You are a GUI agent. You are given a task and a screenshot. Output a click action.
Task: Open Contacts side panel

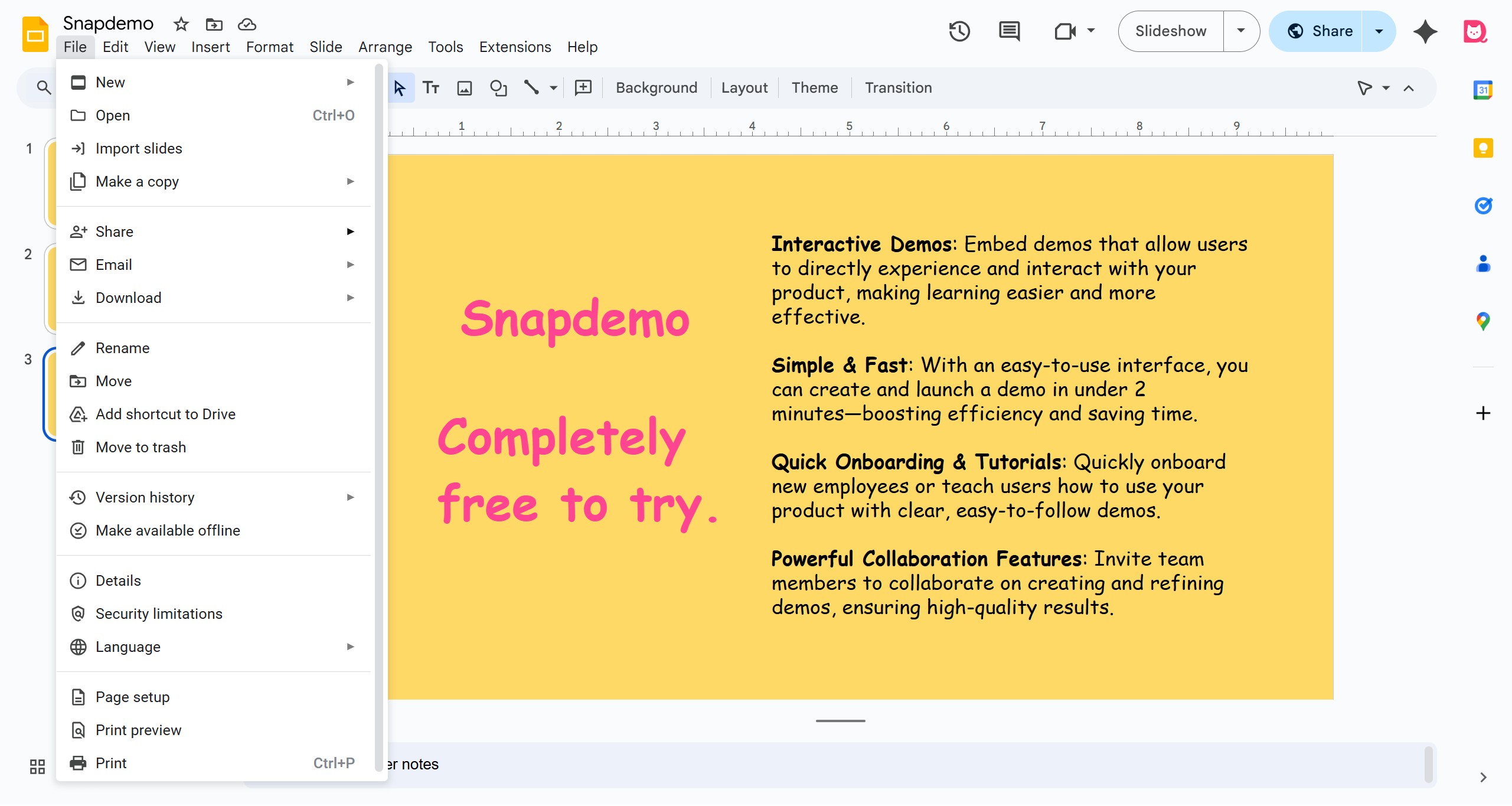point(1483,263)
